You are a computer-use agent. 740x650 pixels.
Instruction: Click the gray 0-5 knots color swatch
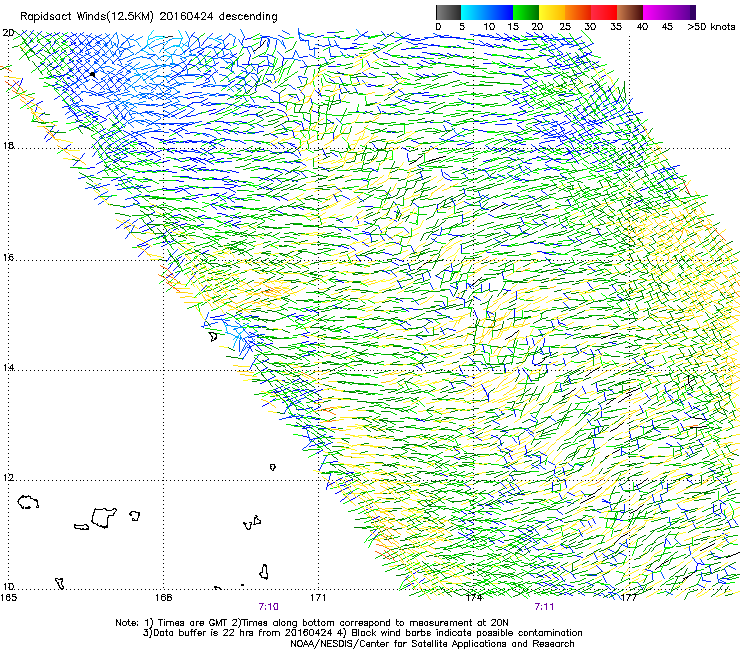(448, 12)
